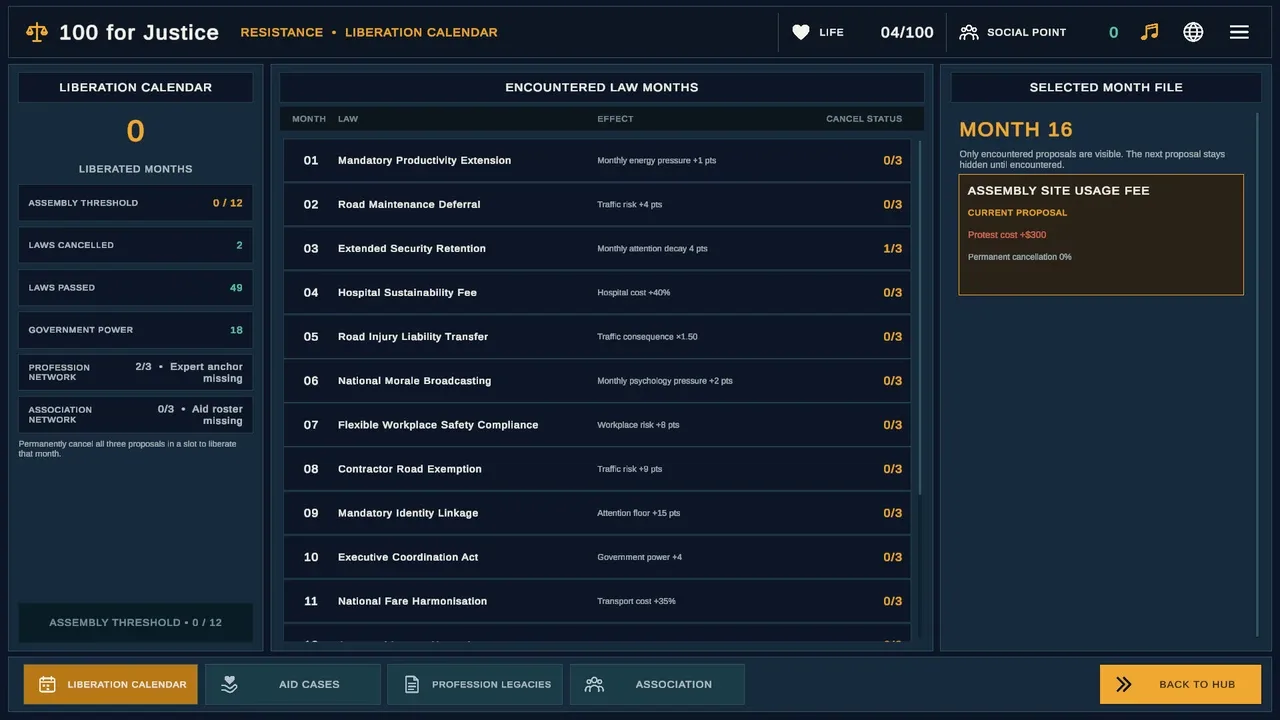Click the Laws Cancelled stat row
Image resolution: width=1280 pixels, height=720 pixels.
(135, 245)
